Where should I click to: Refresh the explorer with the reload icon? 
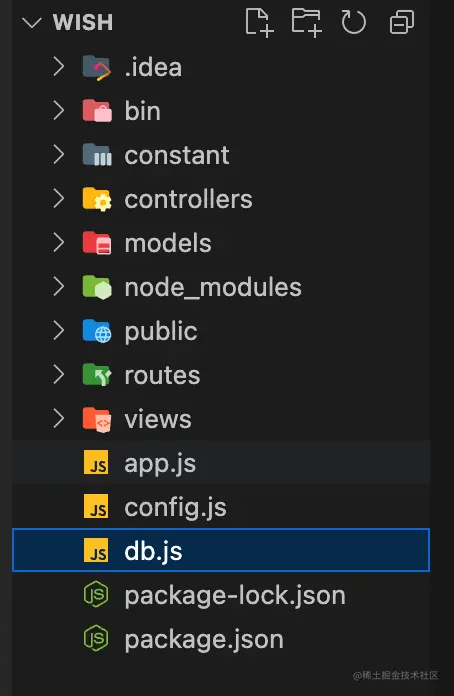point(354,22)
